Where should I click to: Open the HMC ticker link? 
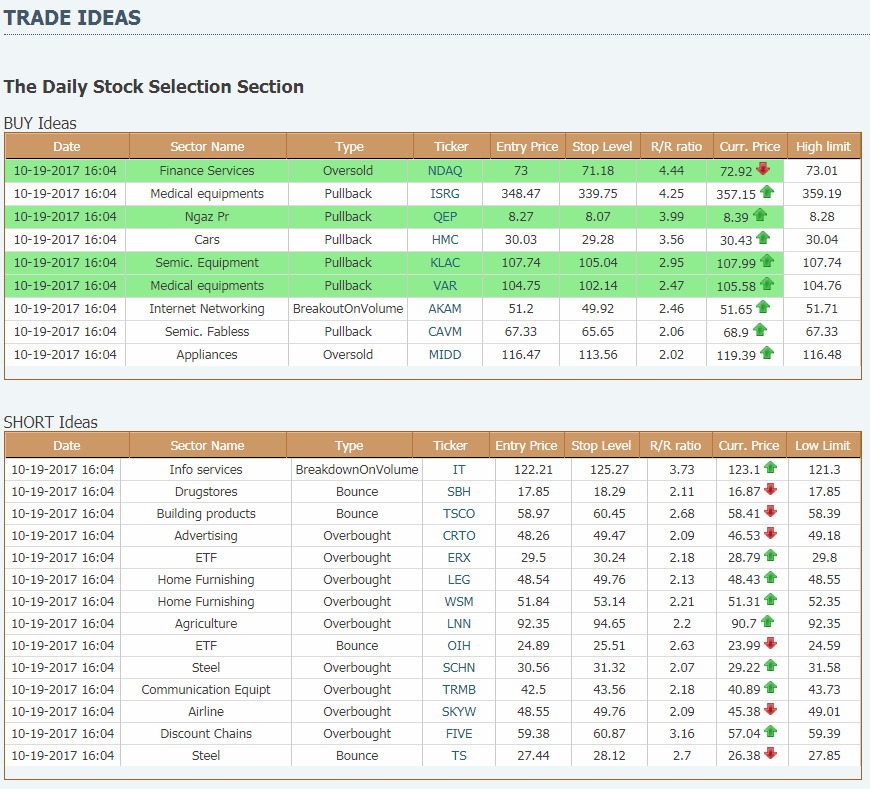click(445, 240)
